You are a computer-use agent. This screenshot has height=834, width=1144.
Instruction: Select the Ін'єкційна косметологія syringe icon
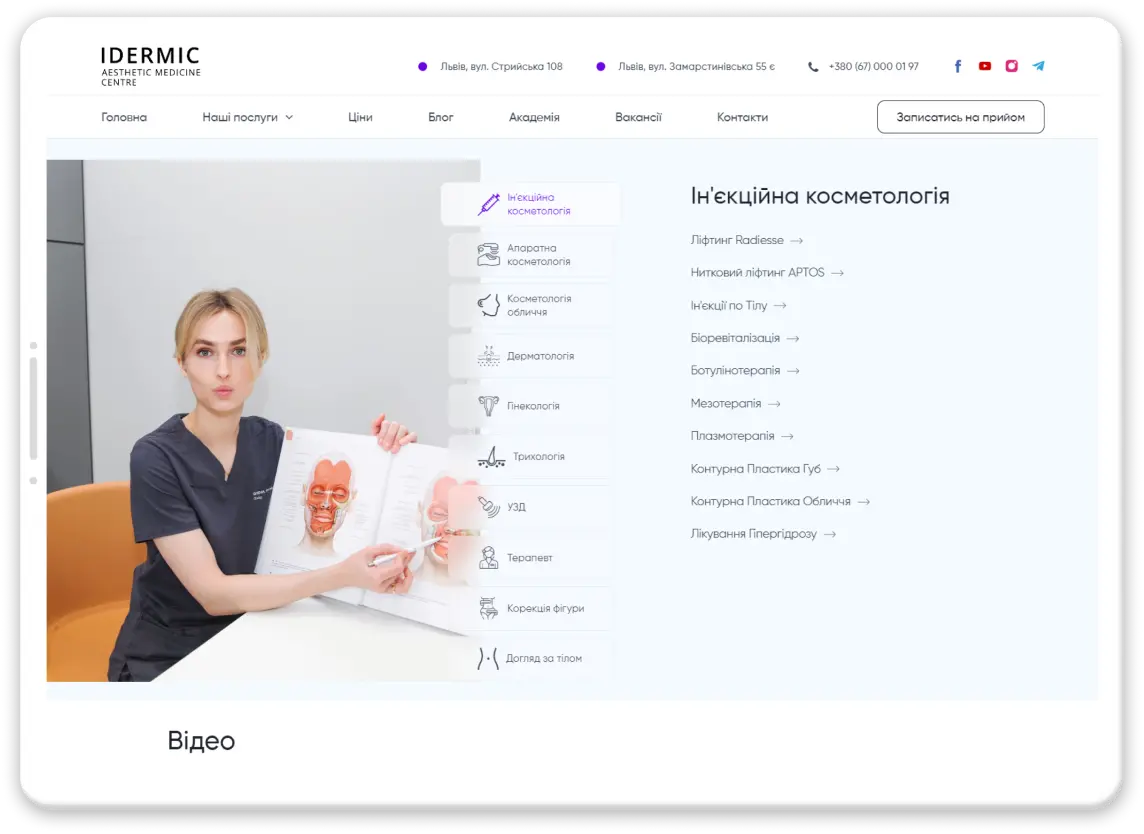488,204
